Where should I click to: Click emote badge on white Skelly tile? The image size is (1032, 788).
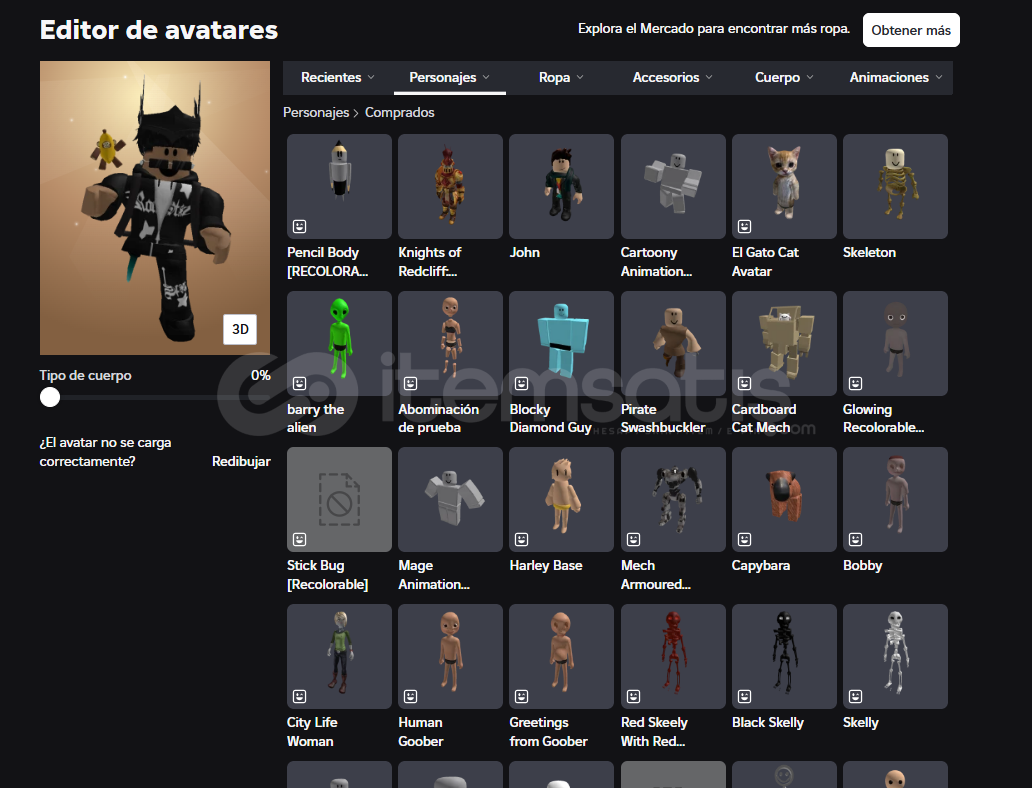[x=856, y=696]
